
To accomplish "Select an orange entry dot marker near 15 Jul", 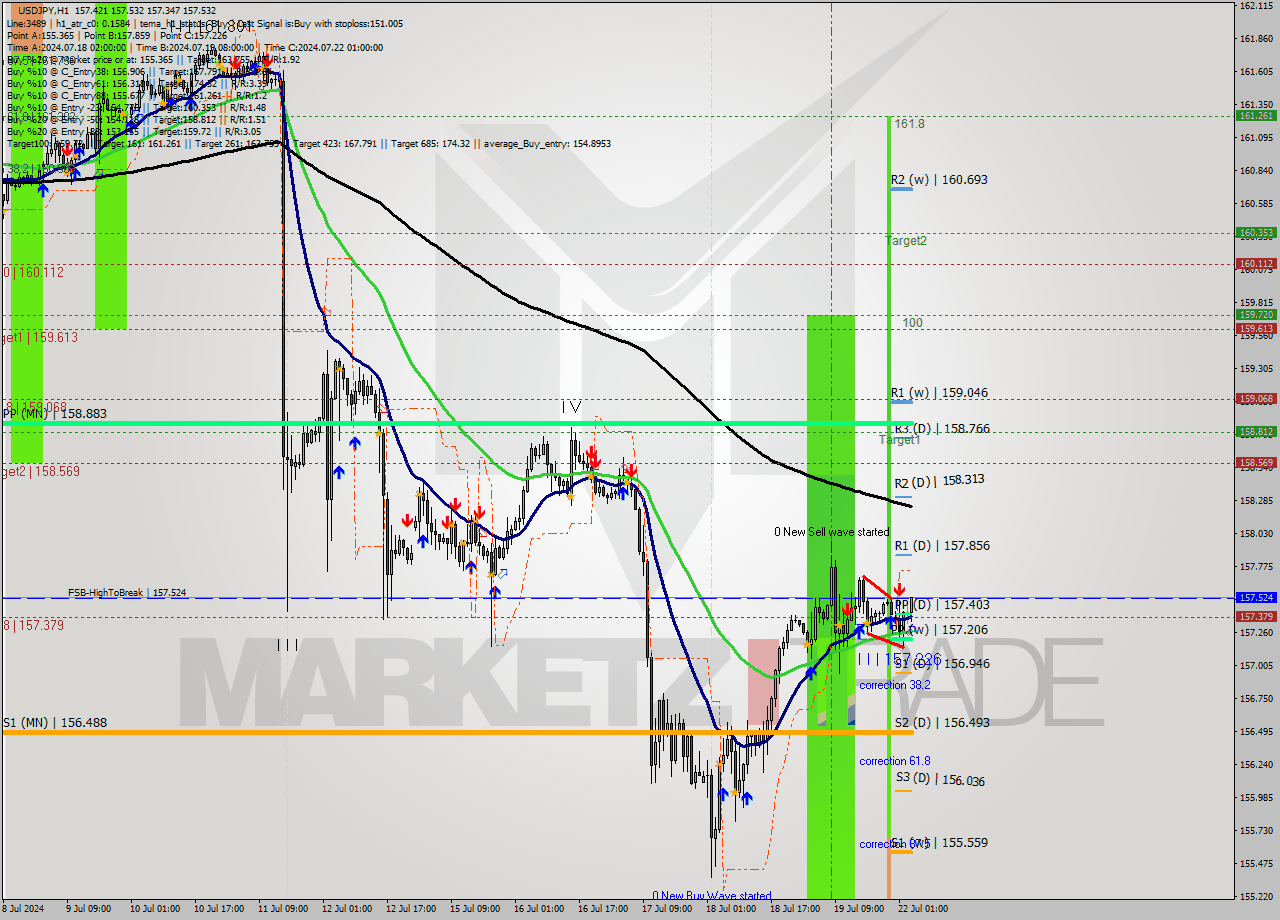I will tap(451, 524).
